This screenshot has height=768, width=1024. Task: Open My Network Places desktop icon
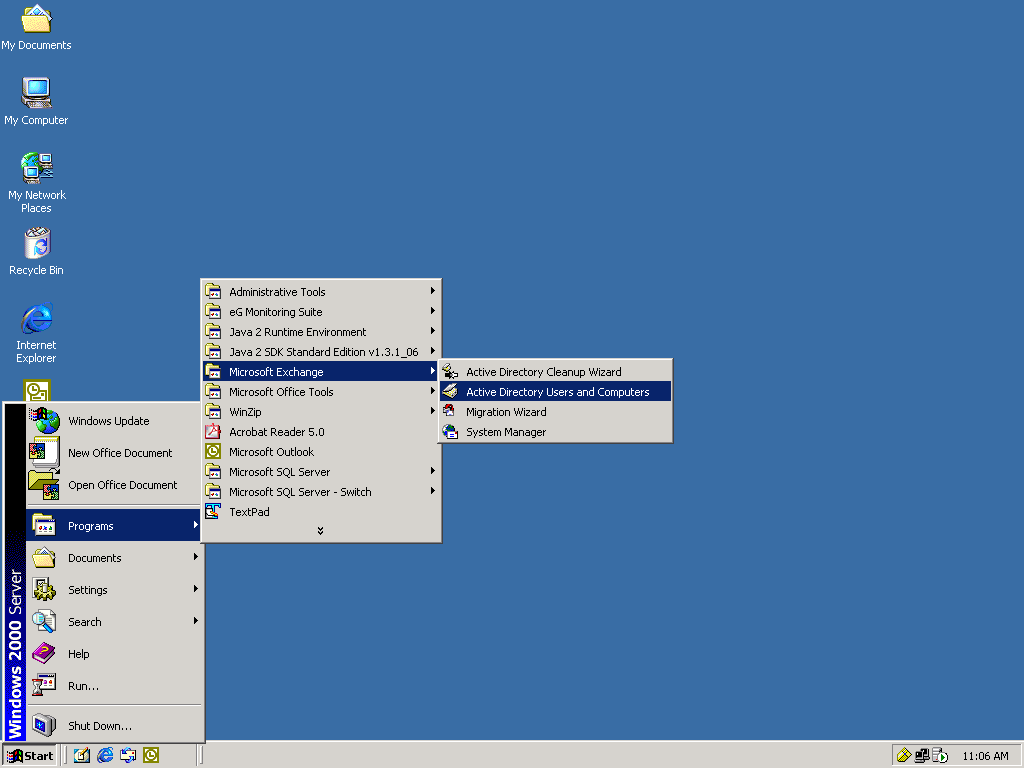[37, 182]
